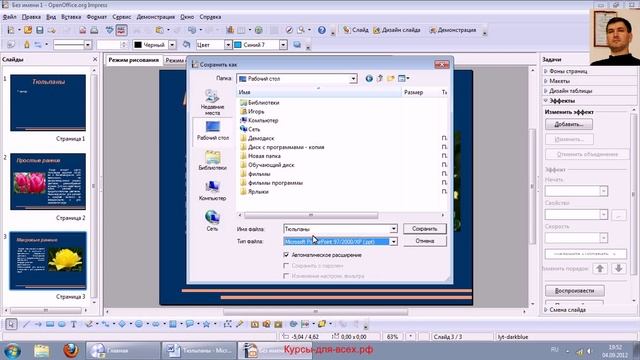Screen dimensions: 640x360
Task: Open the fill type Цвет dropdown
Action: pyautogui.click(x=228, y=45)
